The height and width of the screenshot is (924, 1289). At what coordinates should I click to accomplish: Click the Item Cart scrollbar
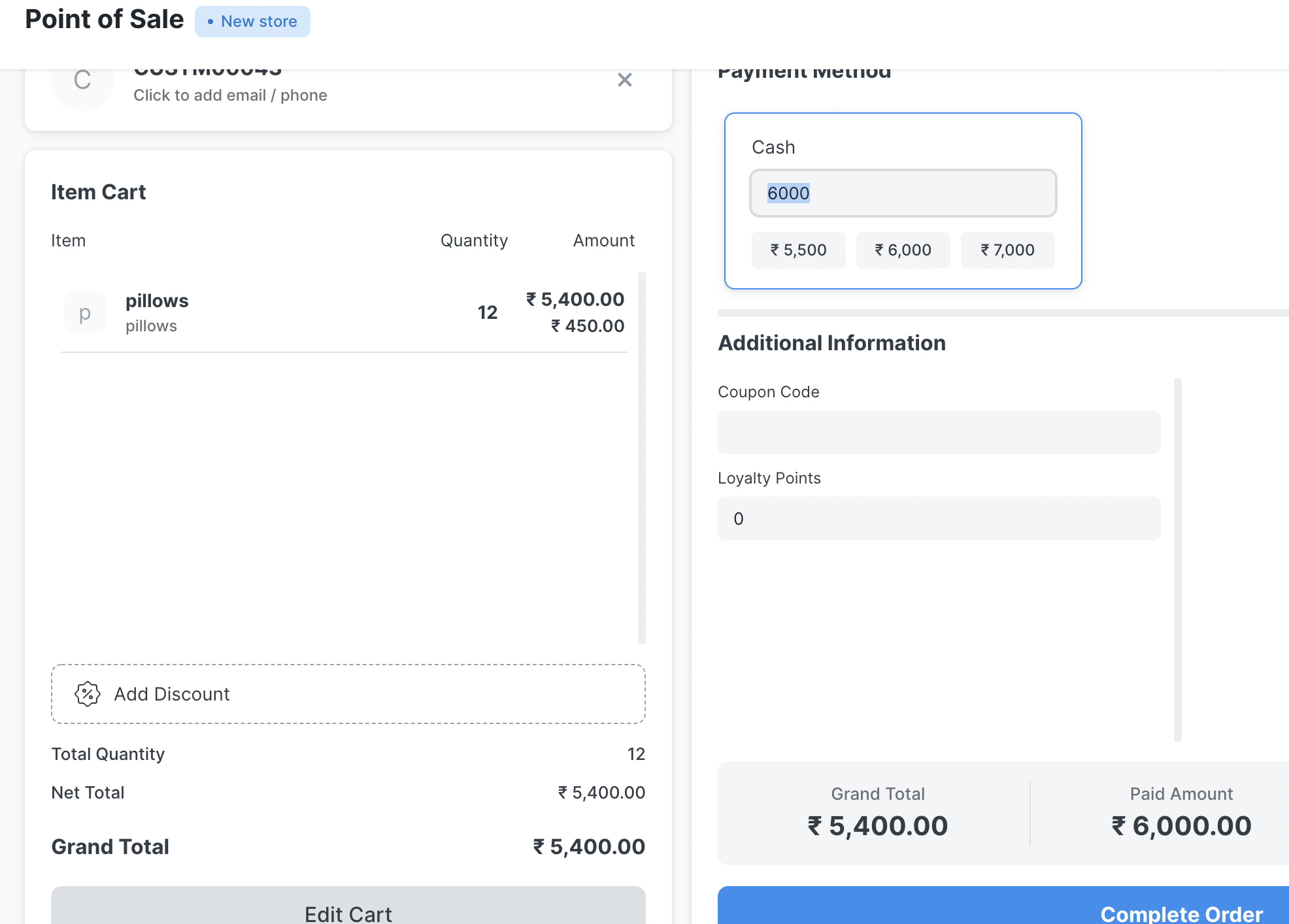tap(641, 457)
